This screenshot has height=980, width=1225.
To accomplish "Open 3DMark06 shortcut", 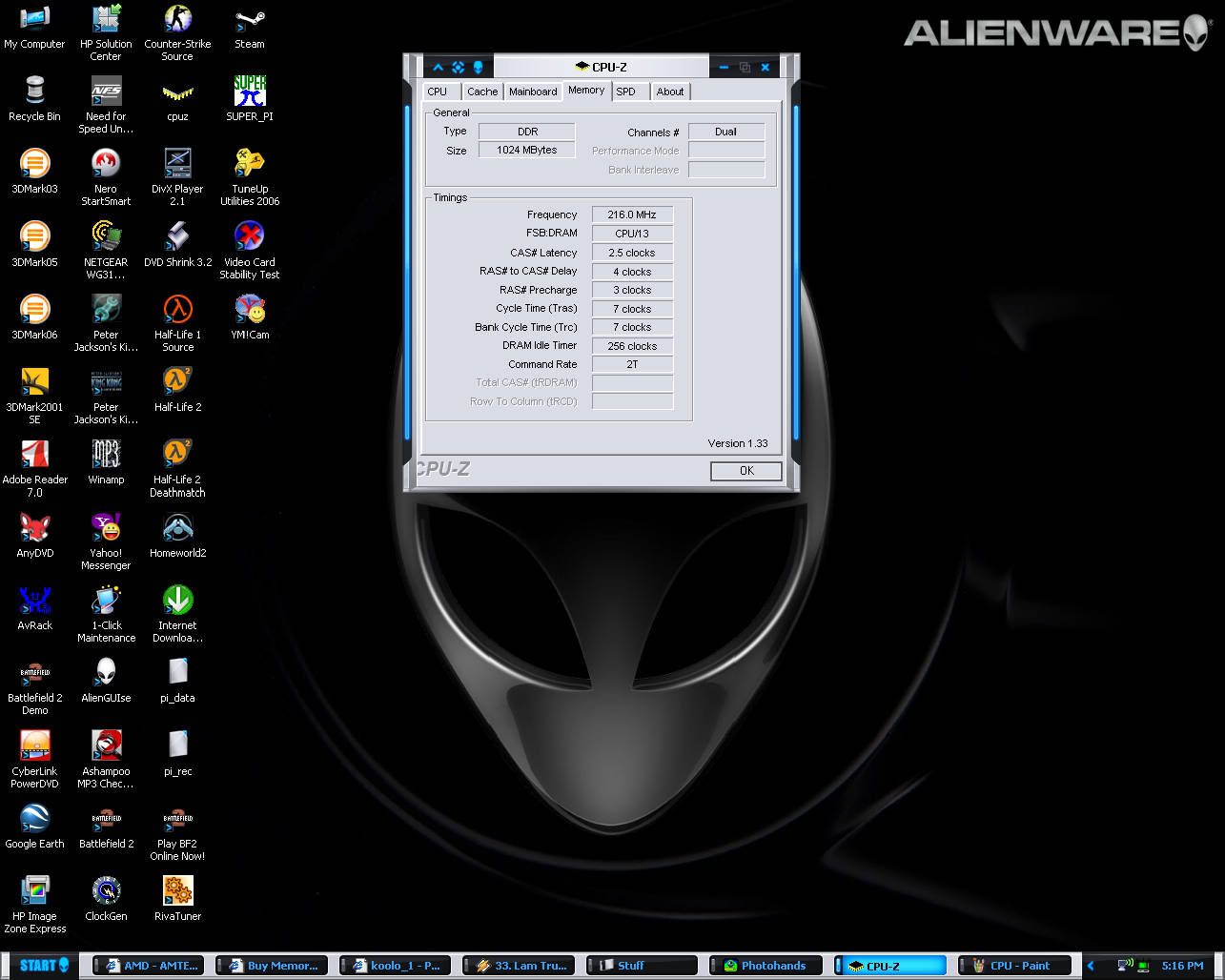I will [34, 317].
